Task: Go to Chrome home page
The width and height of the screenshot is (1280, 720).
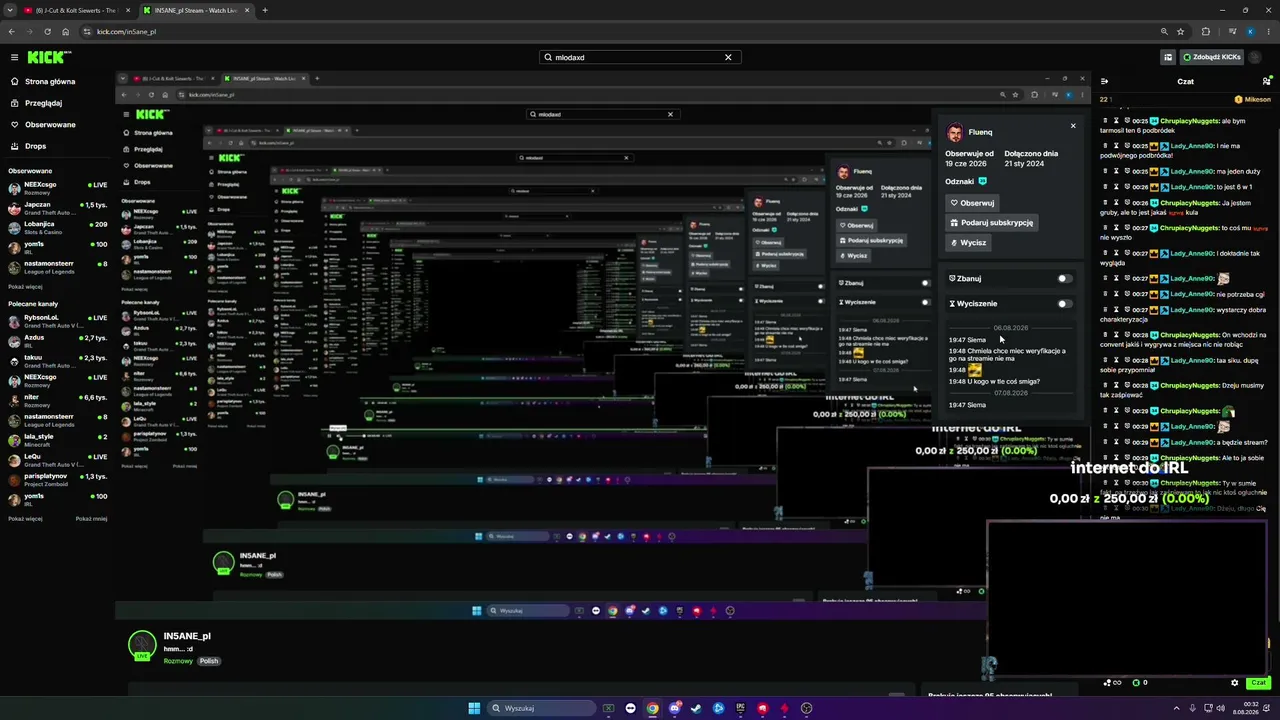Action: [x=66, y=31]
